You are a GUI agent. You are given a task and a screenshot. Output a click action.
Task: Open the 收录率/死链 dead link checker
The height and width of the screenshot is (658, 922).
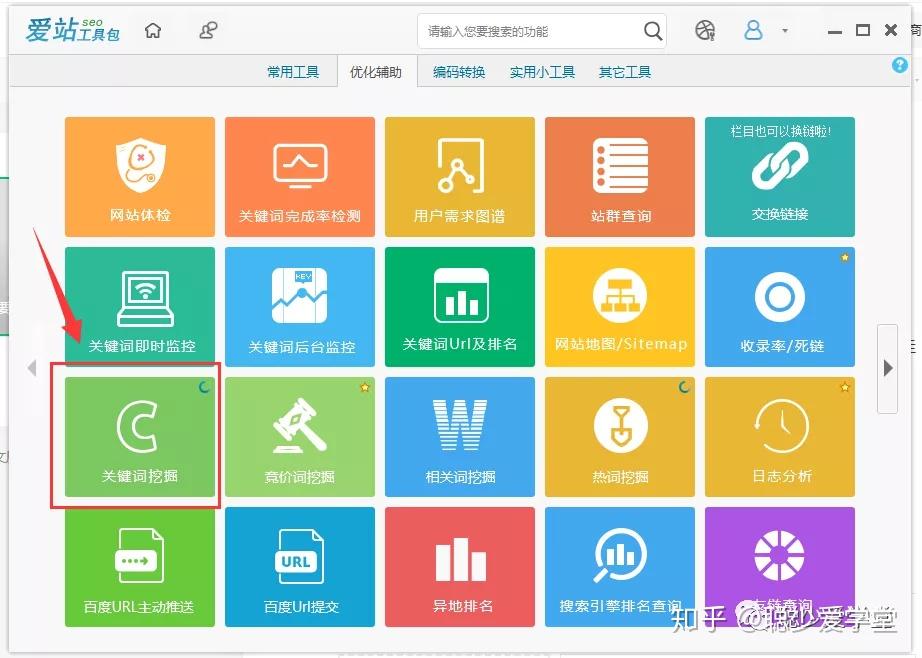coord(779,307)
